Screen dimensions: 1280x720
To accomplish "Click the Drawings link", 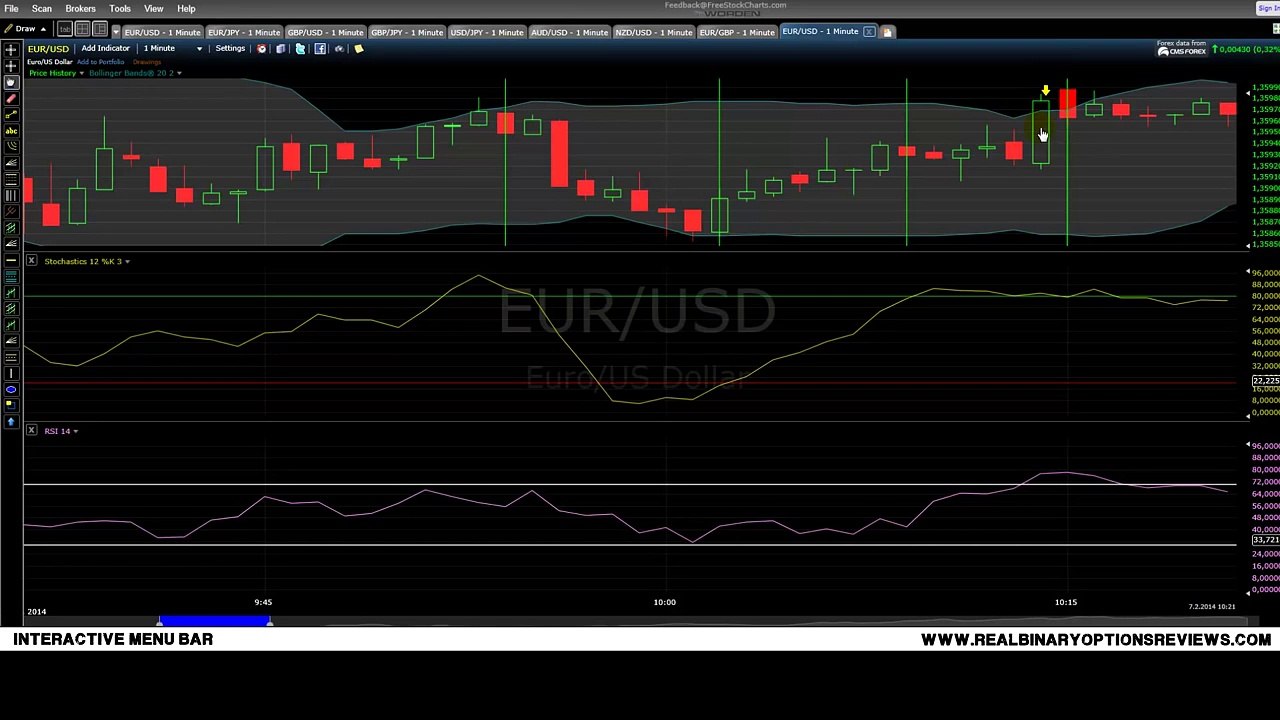I will coord(147,62).
